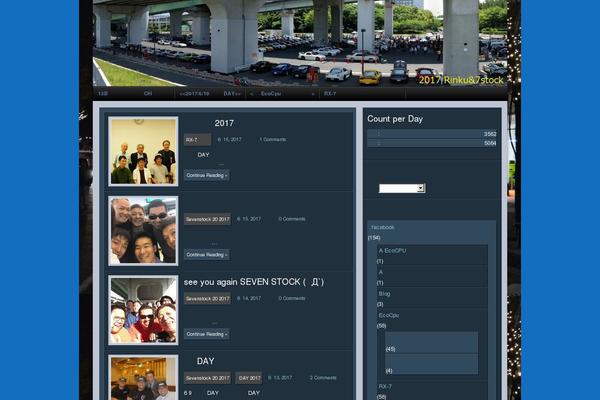Screen dimensions: 600x400
Task: Open the thumbnail of the see you again post
Action: click(x=143, y=310)
